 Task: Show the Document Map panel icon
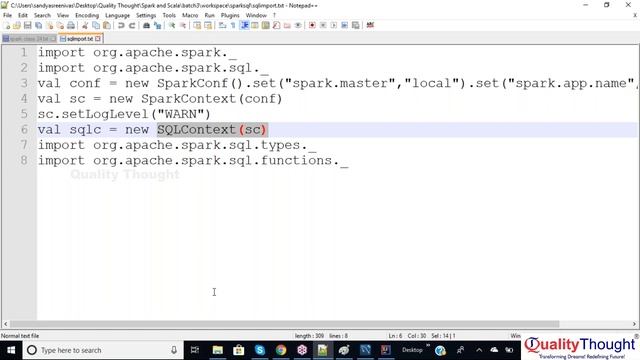point(266,25)
